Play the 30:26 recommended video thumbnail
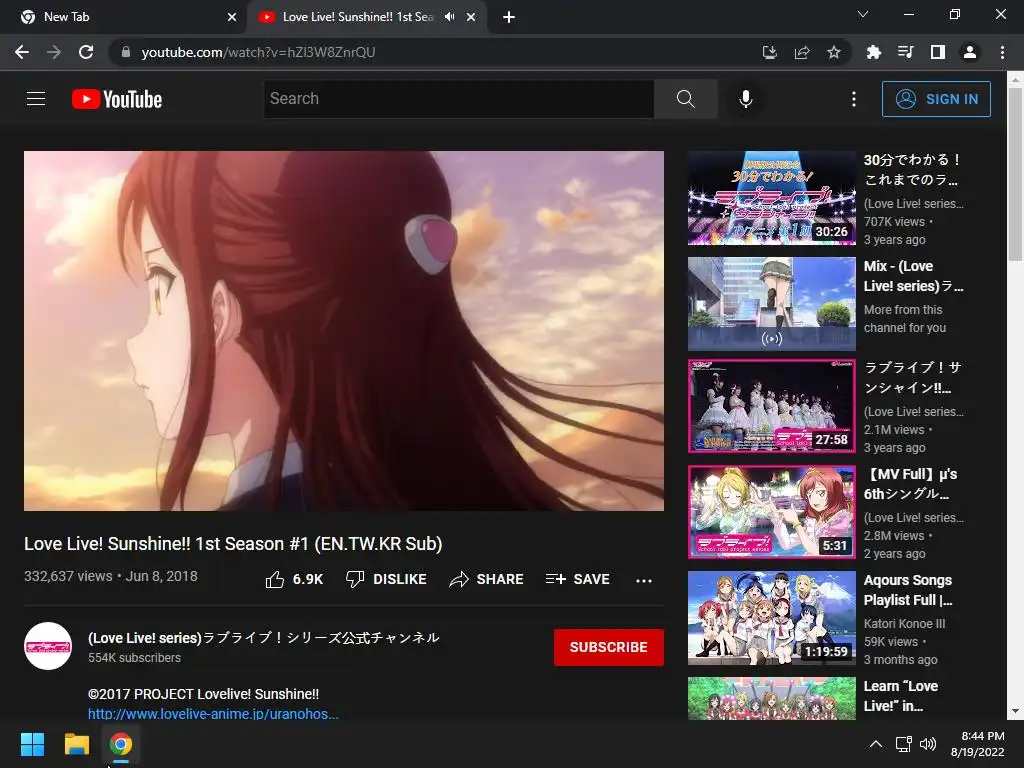1024x768 pixels. click(x=771, y=198)
